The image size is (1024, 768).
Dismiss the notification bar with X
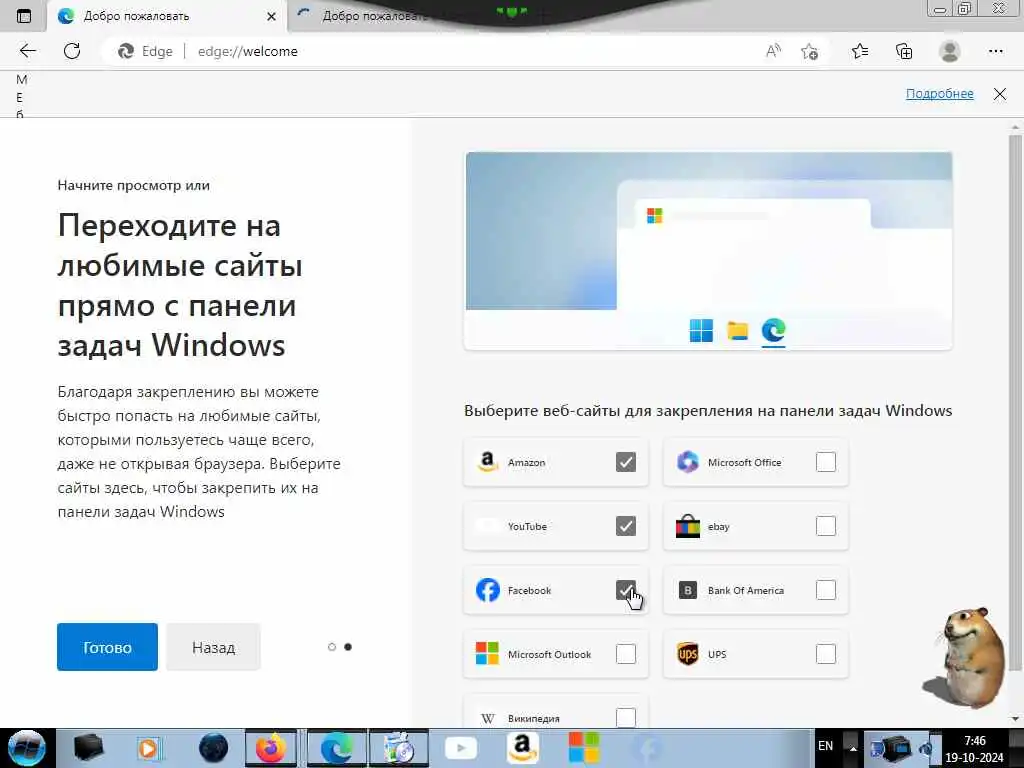click(x=999, y=94)
